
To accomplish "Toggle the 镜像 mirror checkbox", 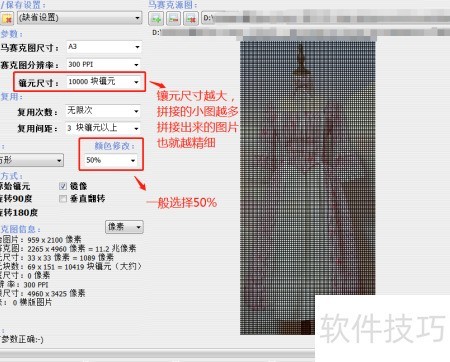I will [63, 186].
